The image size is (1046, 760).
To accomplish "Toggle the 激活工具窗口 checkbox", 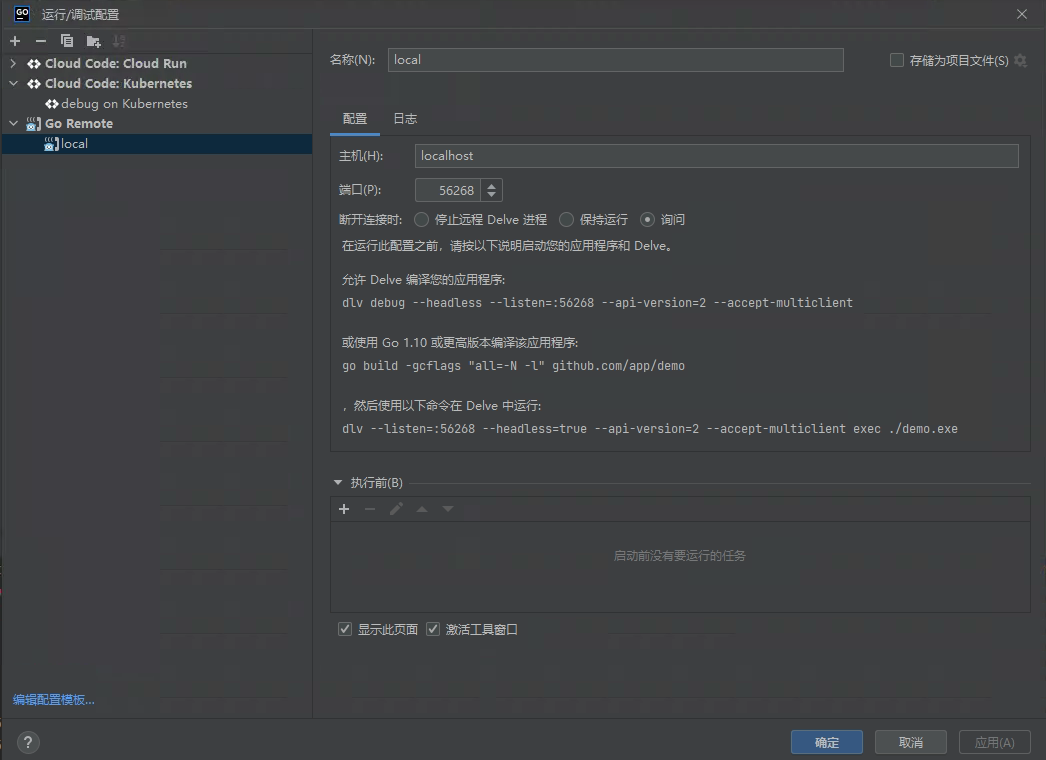I will (x=433, y=630).
